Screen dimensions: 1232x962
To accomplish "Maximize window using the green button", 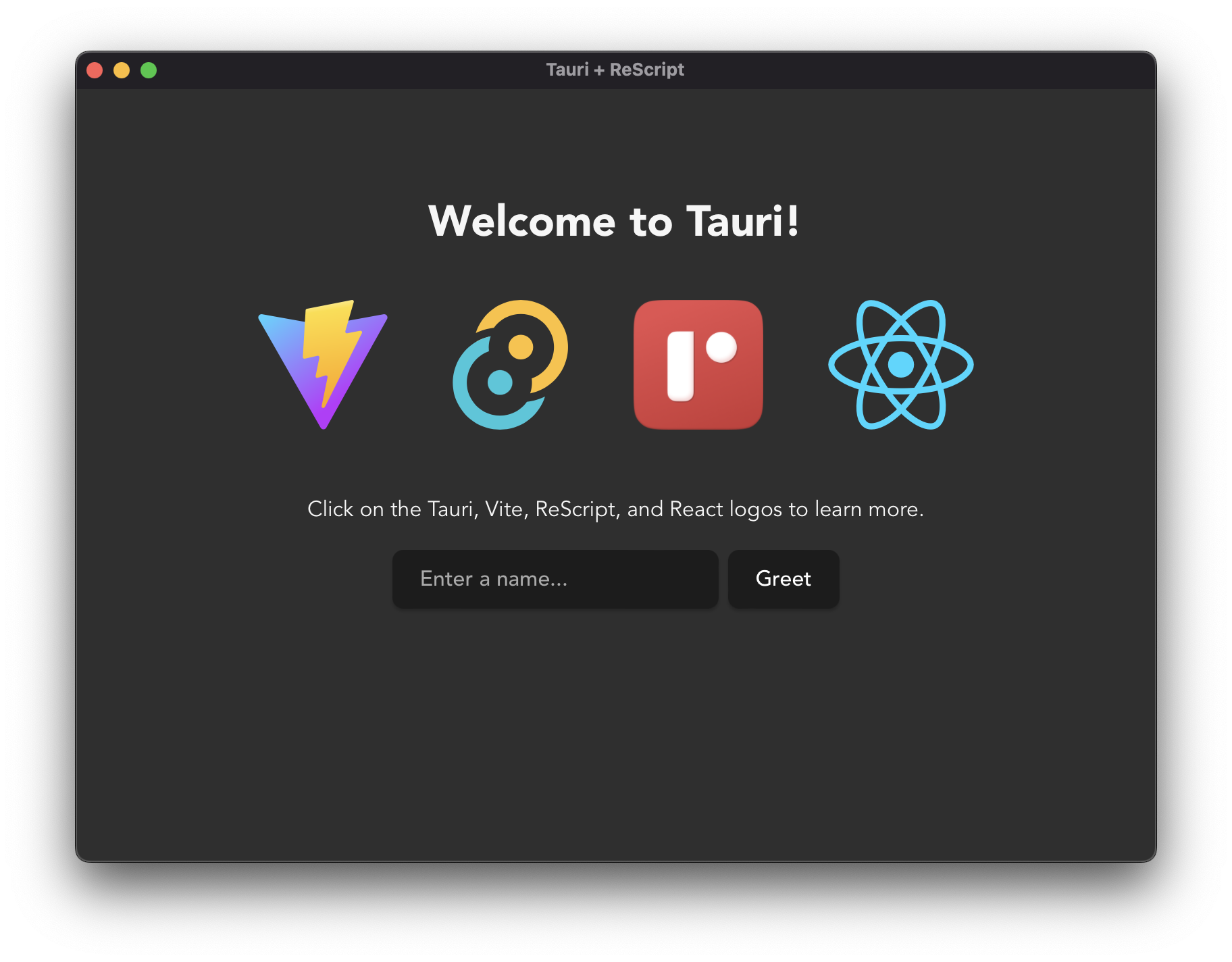I will [x=149, y=70].
